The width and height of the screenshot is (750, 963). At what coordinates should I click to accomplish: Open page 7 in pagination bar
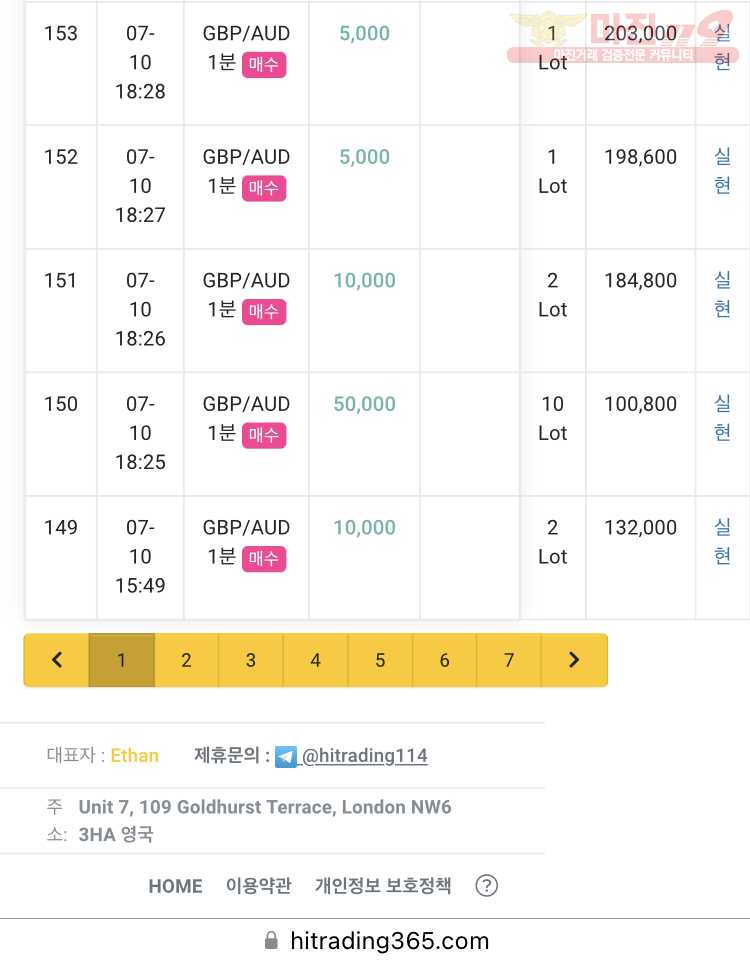(x=509, y=660)
